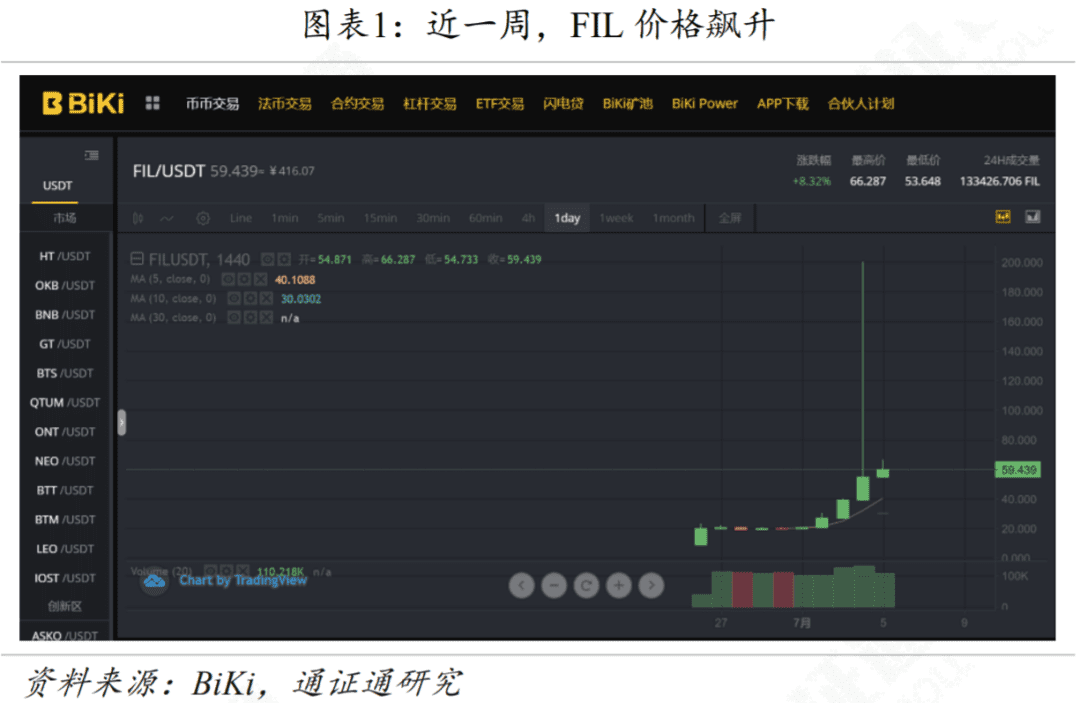Open settings for FILUSDT series
The height and width of the screenshot is (703, 1080).
tap(283, 260)
